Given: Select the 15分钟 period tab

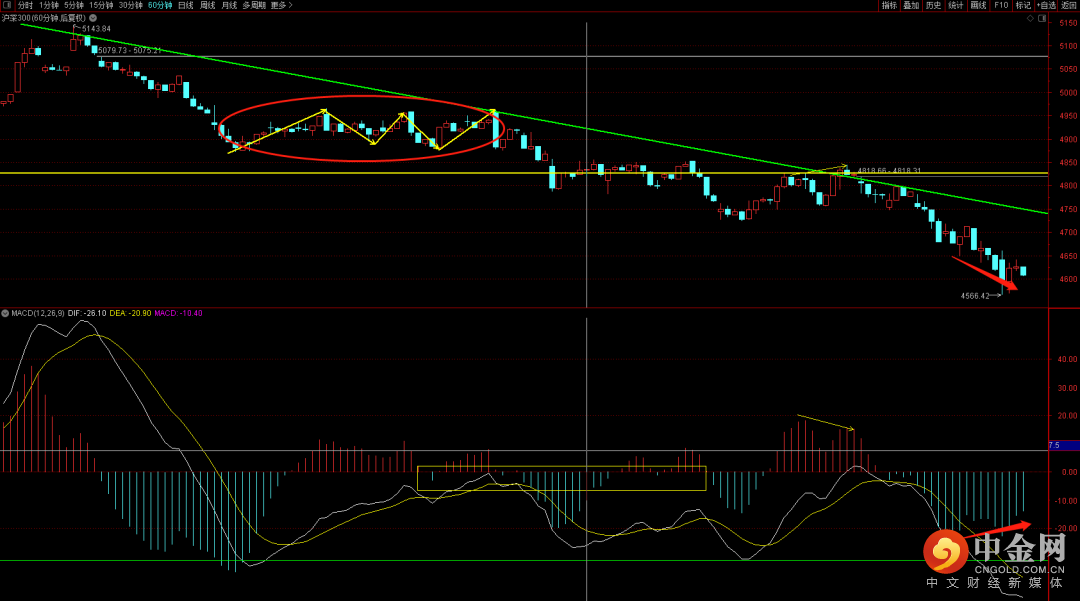Looking at the screenshot, I should [x=101, y=5].
